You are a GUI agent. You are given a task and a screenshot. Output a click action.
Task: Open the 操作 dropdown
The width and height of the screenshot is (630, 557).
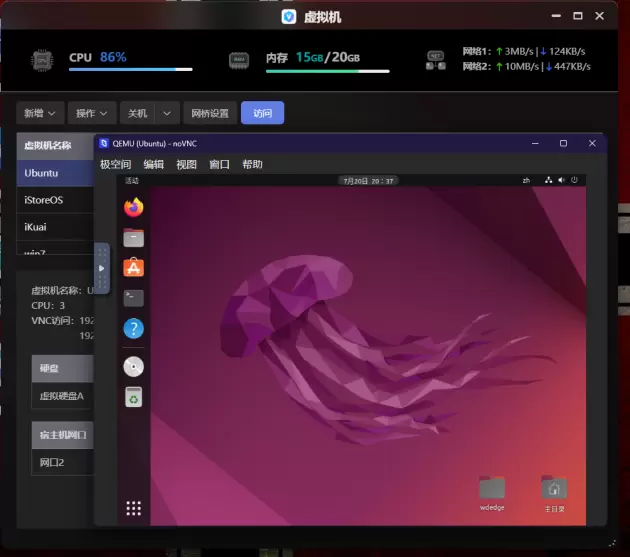pos(93,113)
